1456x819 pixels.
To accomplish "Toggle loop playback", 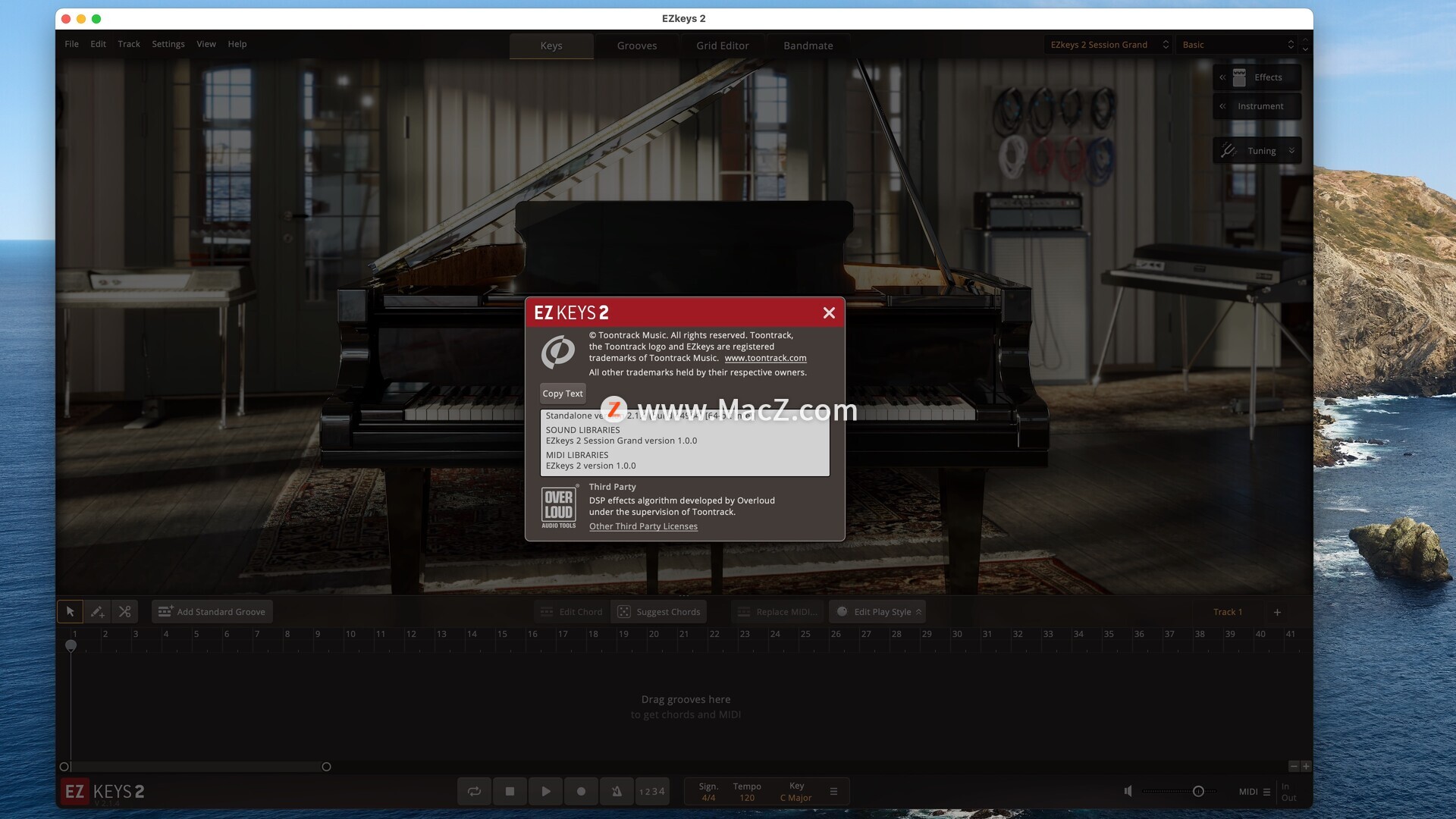I will click(x=474, y=791).
